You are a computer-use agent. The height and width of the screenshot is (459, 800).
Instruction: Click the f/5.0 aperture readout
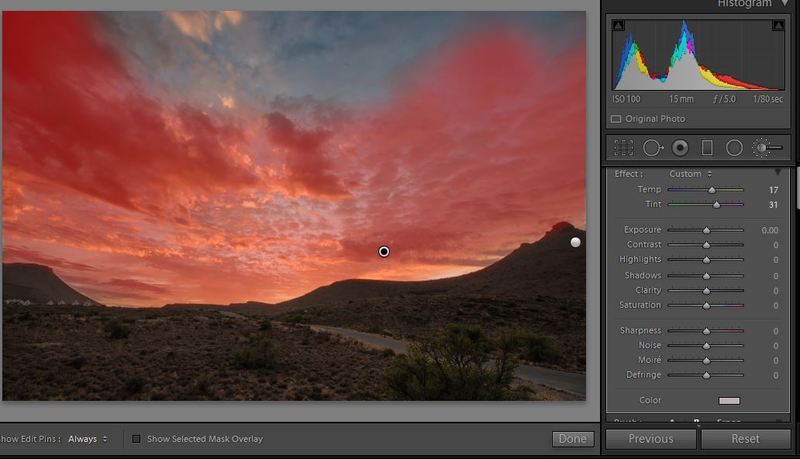pyautogui.click(x=724, y=99)
